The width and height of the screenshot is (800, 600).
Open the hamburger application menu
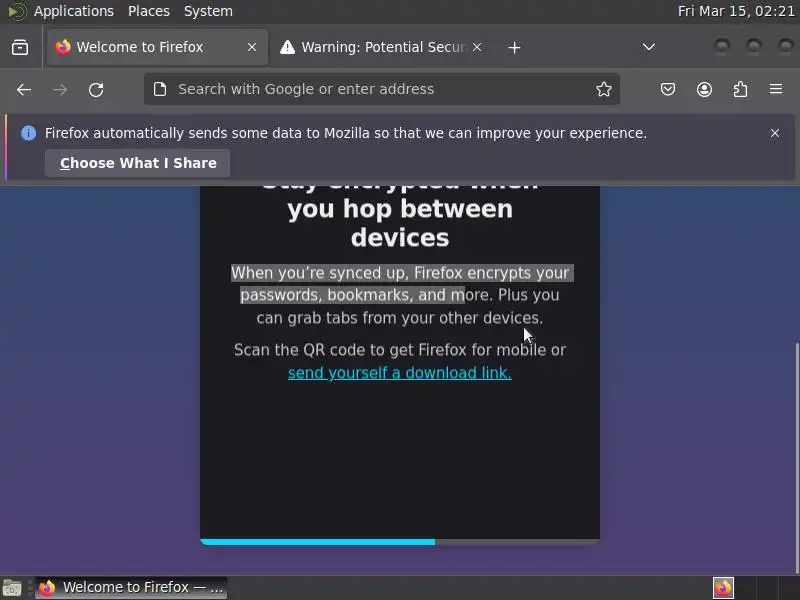776,89
